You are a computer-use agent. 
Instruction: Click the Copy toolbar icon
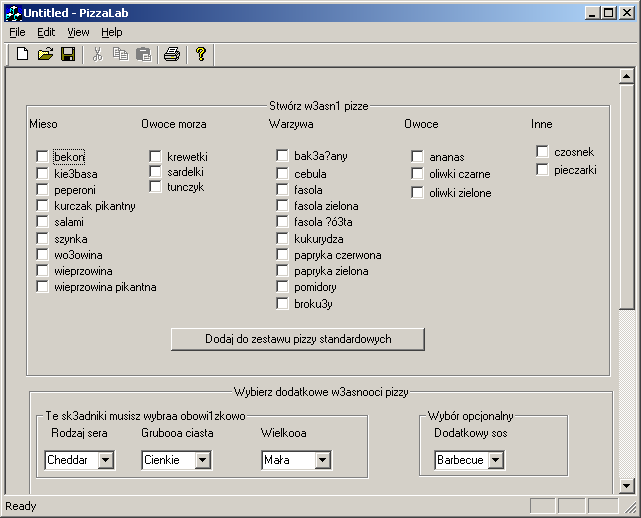[x=120, y=54]
